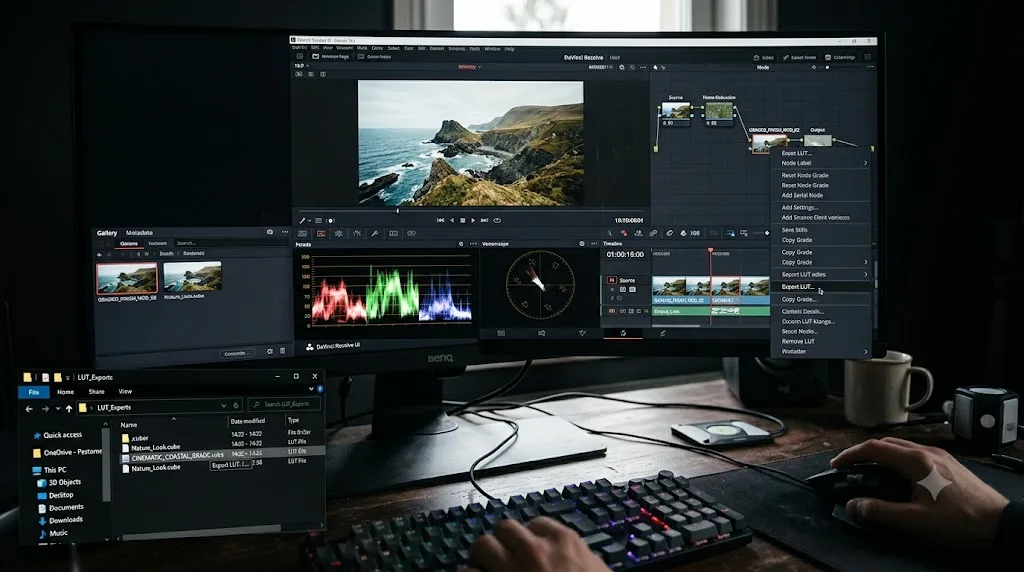Click the Sidles button in top bar

[763, 57]
